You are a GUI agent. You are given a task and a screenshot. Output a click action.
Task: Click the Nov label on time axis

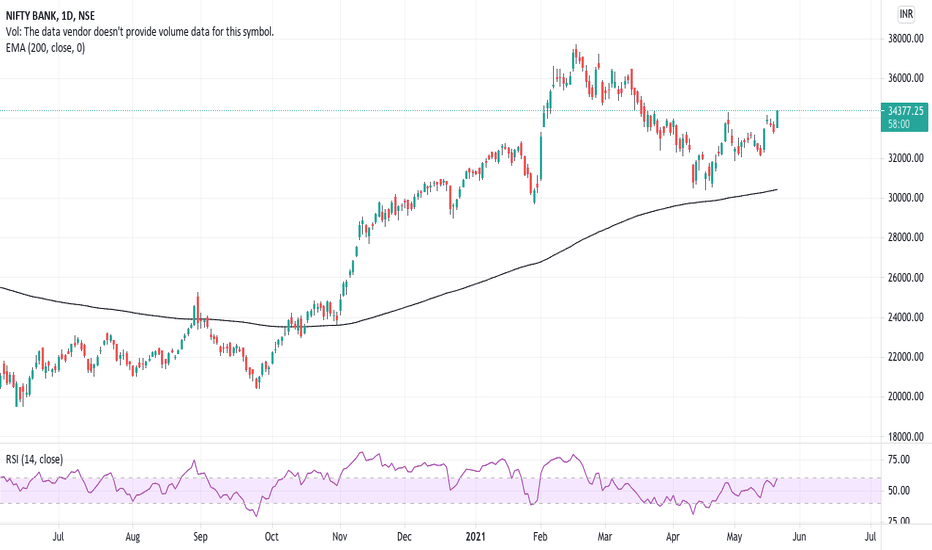click(339, 536)
